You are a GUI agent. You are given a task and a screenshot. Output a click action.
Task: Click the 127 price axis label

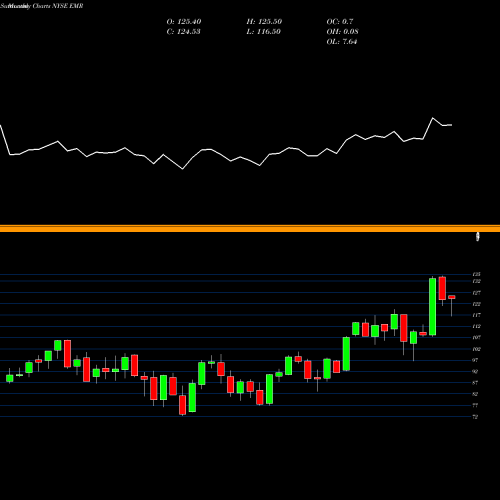click(477, 293)
